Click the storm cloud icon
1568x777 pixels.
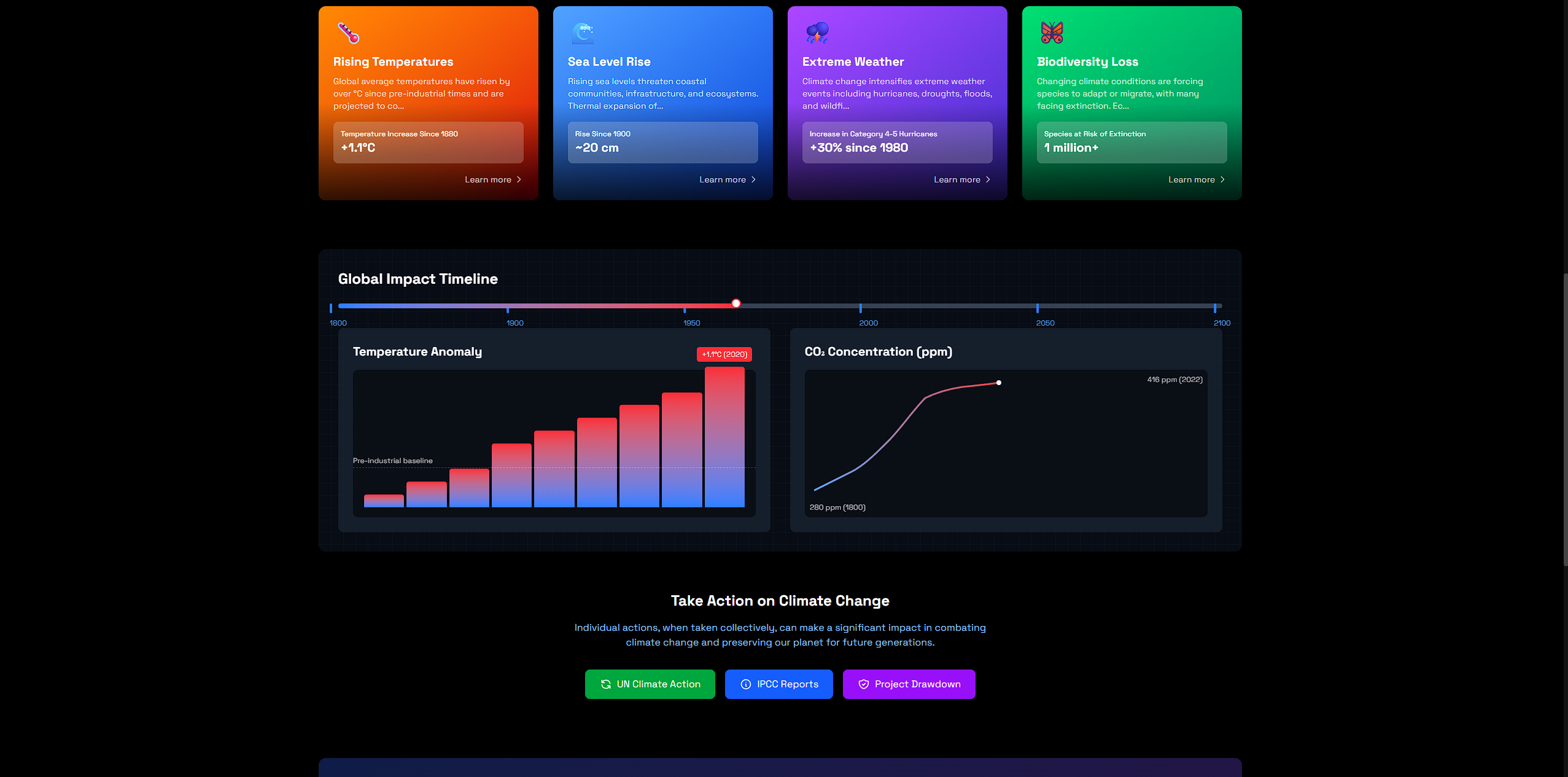817,33
